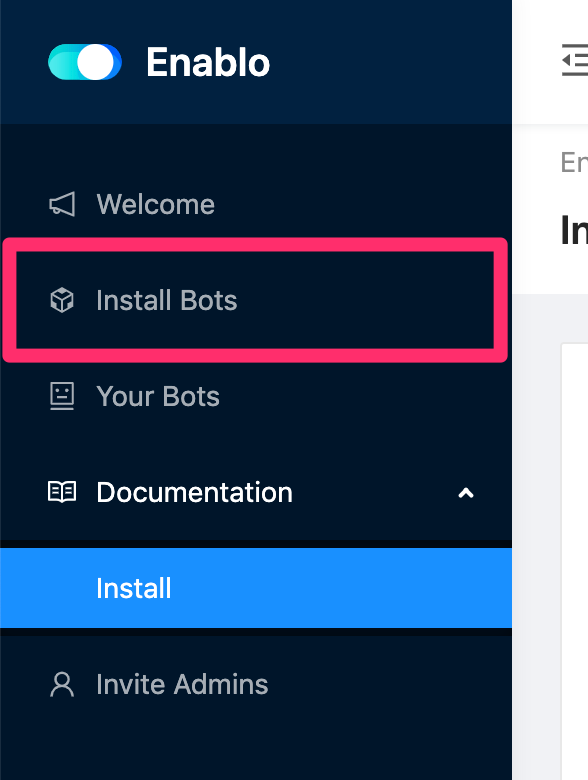Click the Enablo toggle logo

[x=85, y=62]
